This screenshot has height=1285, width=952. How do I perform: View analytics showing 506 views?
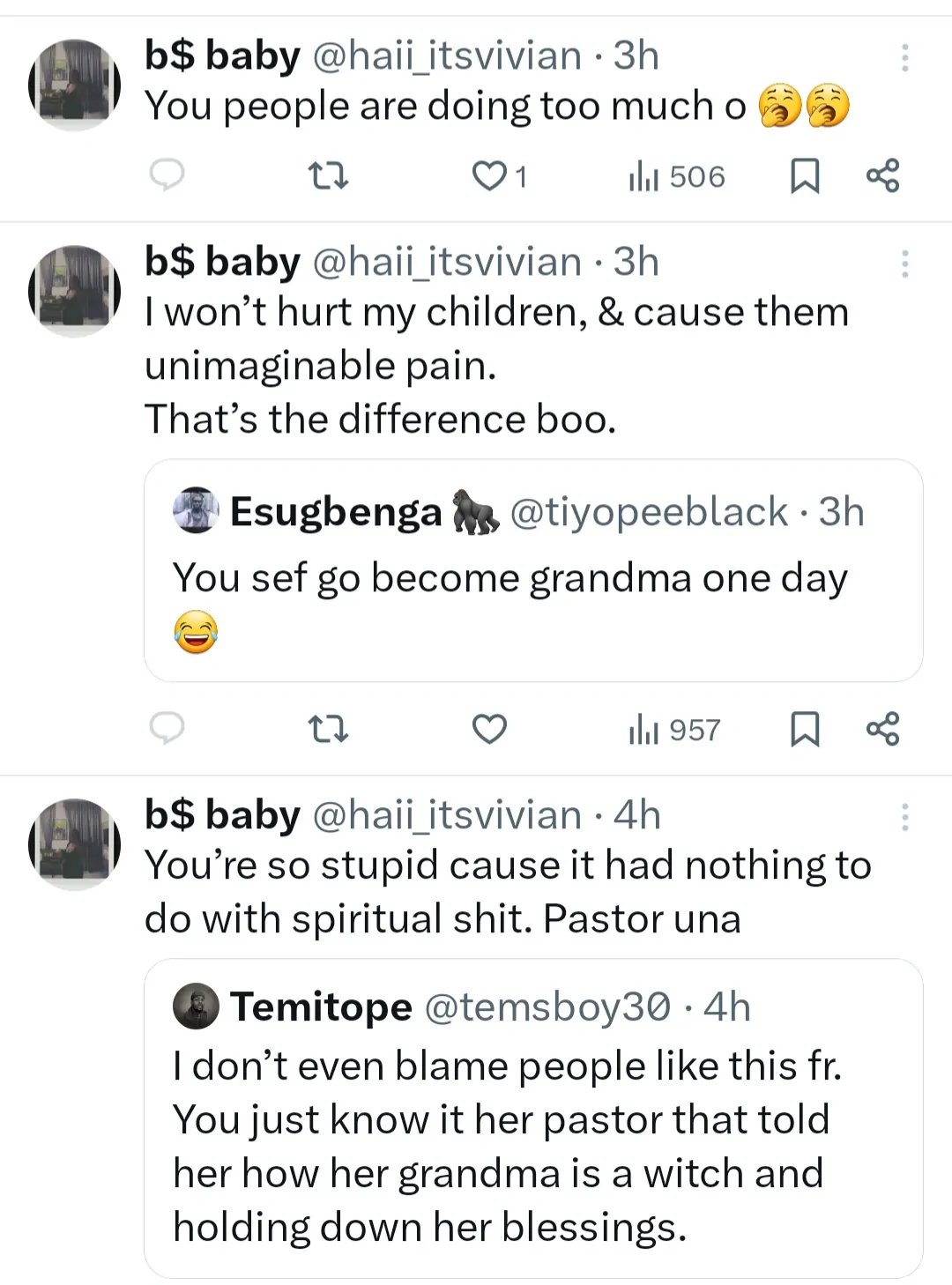677,176
